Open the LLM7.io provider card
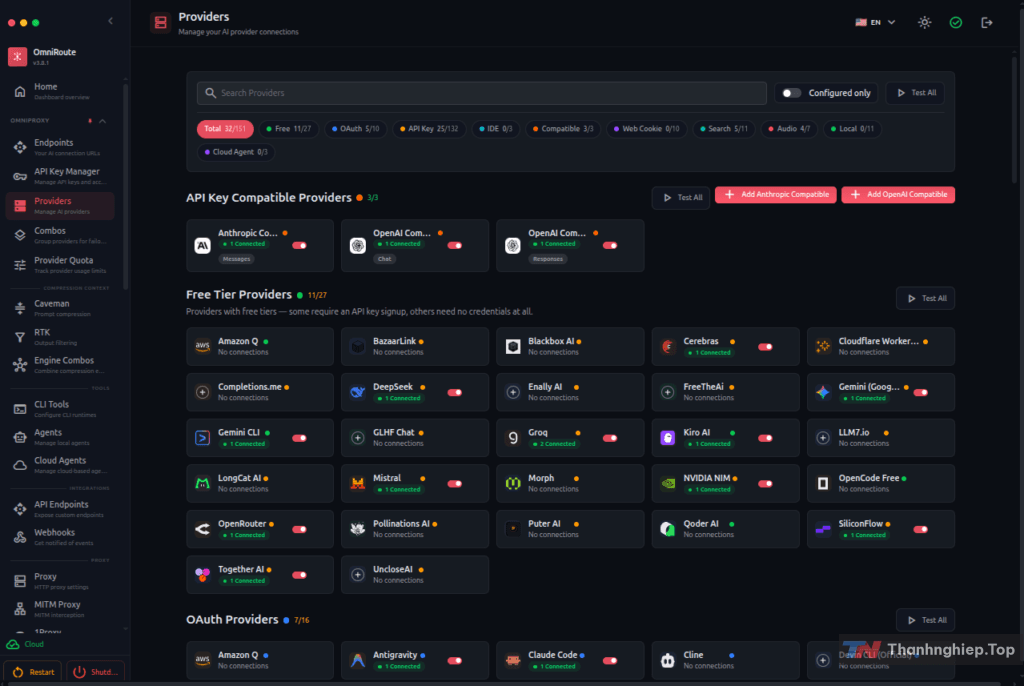The height and width of the screenshot is (686, 1024). (881, 437)
